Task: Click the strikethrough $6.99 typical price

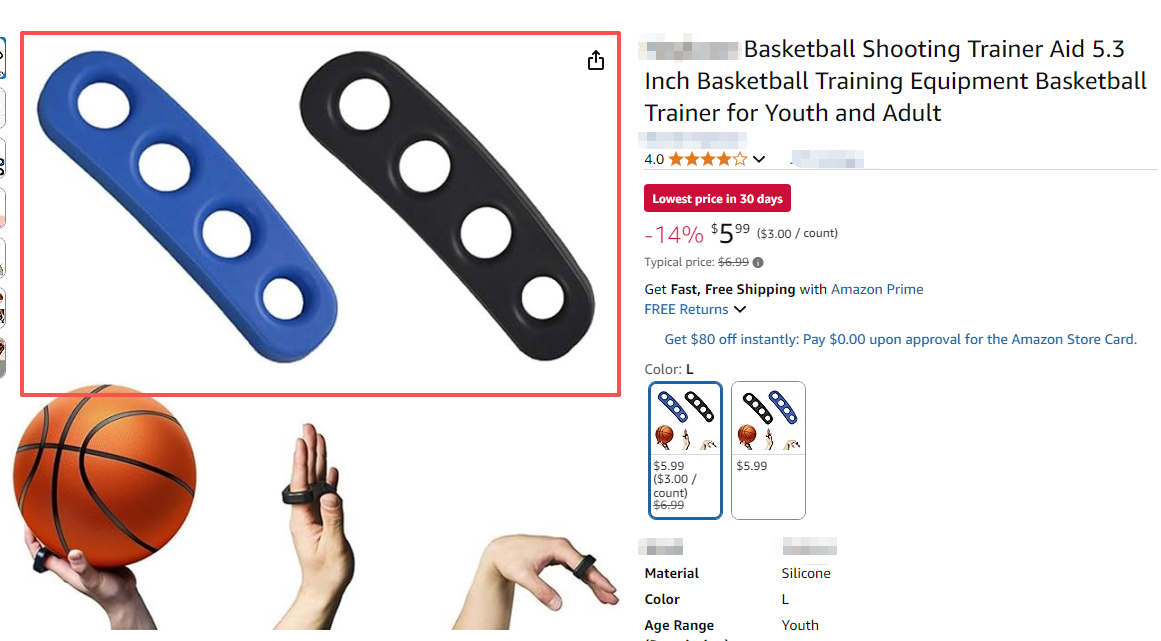Action: 733,262
